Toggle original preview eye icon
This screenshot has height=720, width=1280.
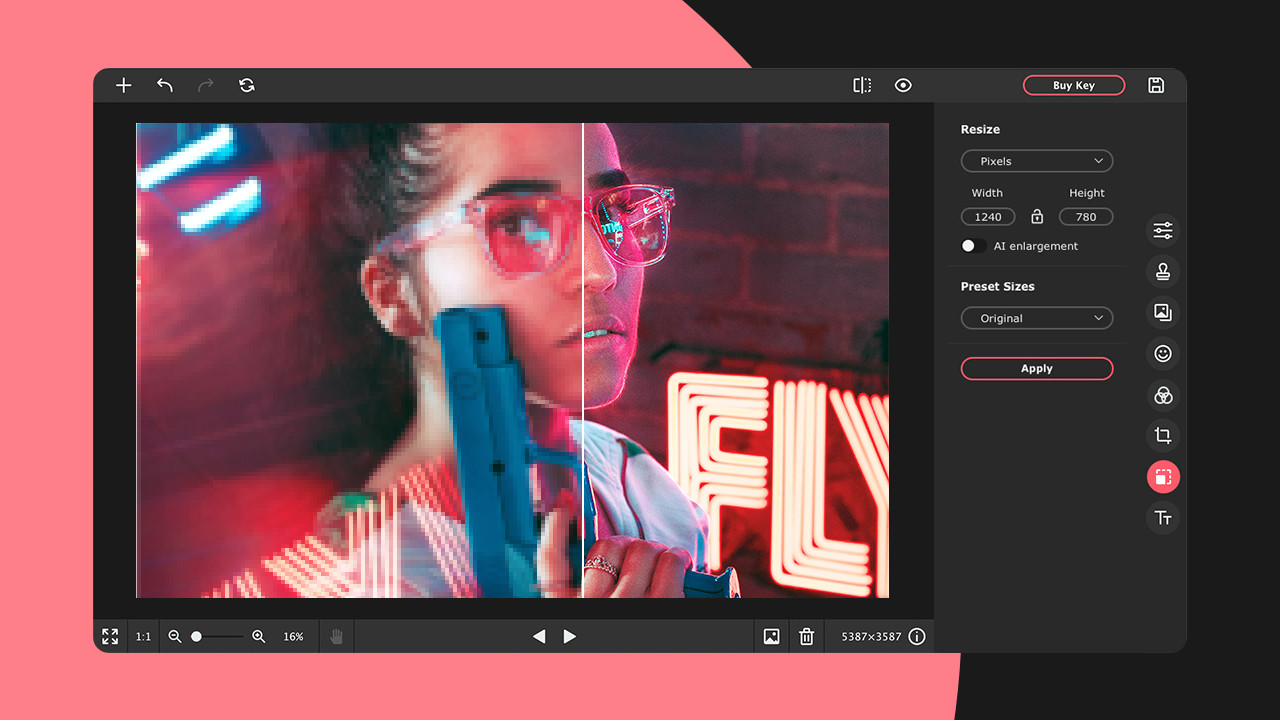(x=903, y=86)
